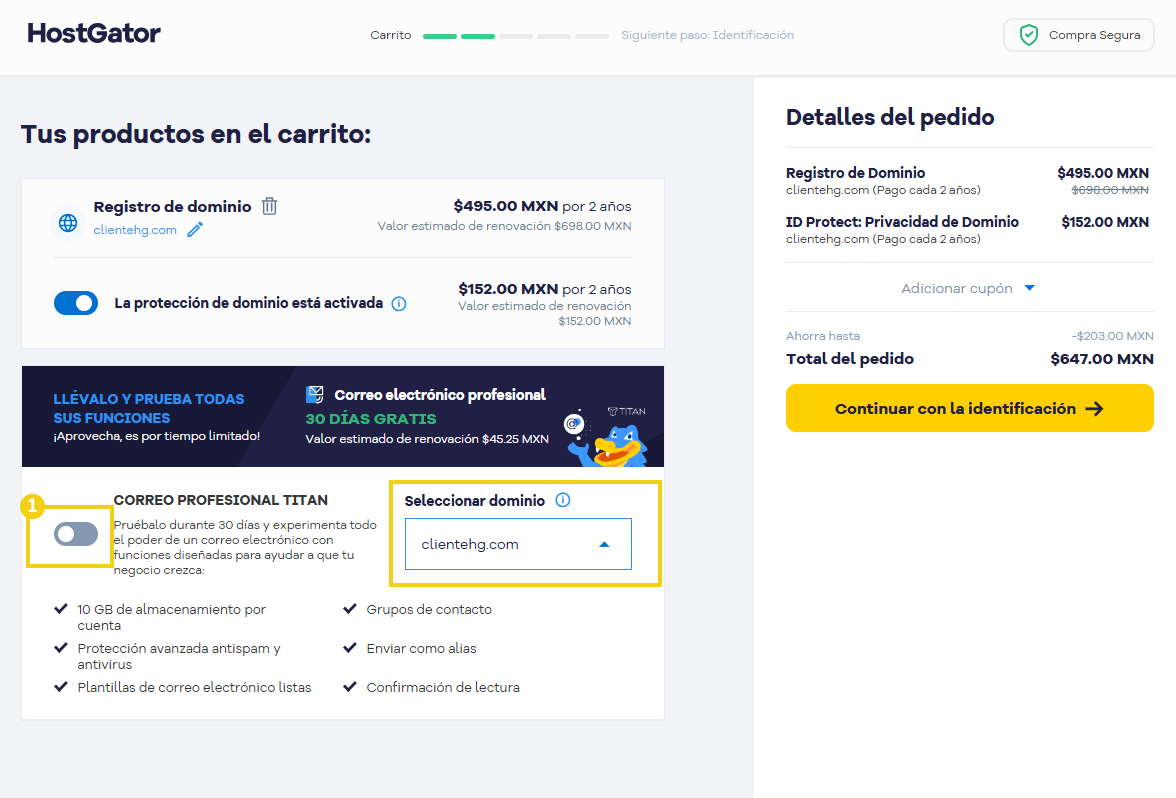Image resolution: width=1176 pixels, height=798 pixels.
Task: Click 10 GB de almacenamiento feature
Action: pyautogui.click(x=172, y=617)
